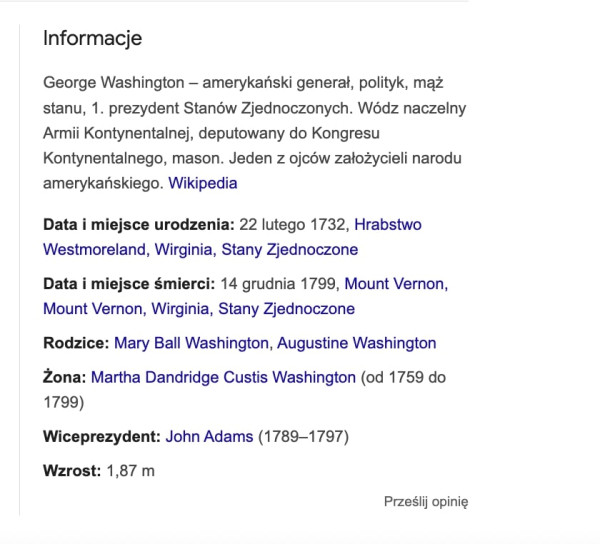
Task: Open Mount Vernon link right after 14 grudnia 1799
Action: tap(397, 284)
